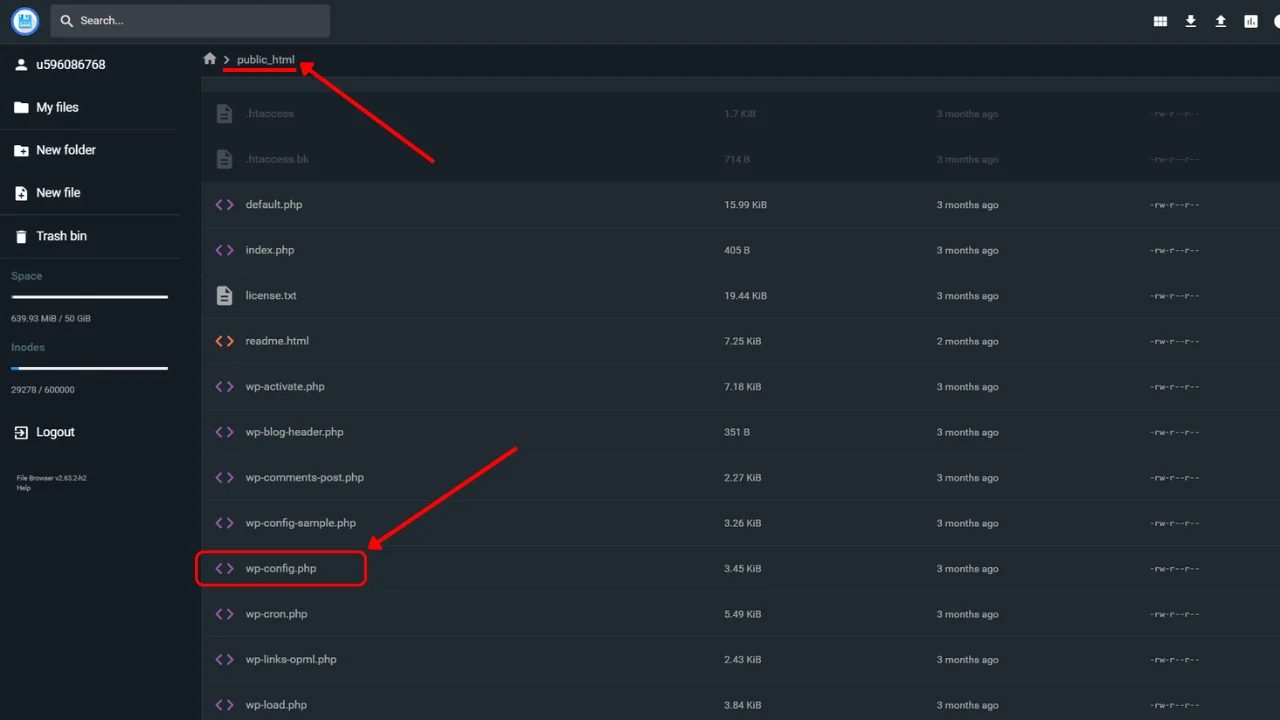Screen dimensions: 1280x720
Task: Switch view mode with the grid icon
Action: point(1160,21)
